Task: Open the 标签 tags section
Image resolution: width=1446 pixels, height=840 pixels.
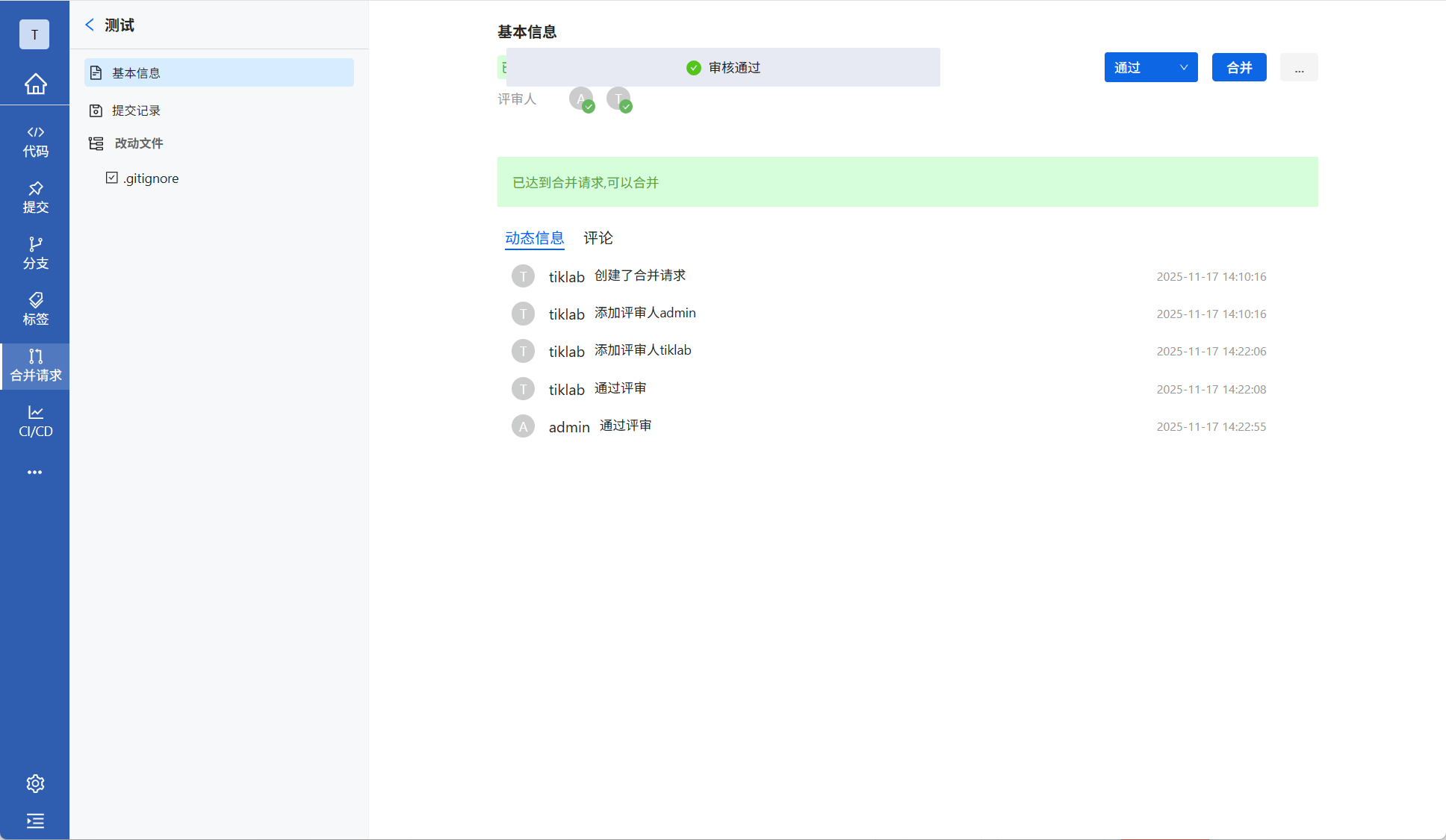Action: (x=35, y=309)
